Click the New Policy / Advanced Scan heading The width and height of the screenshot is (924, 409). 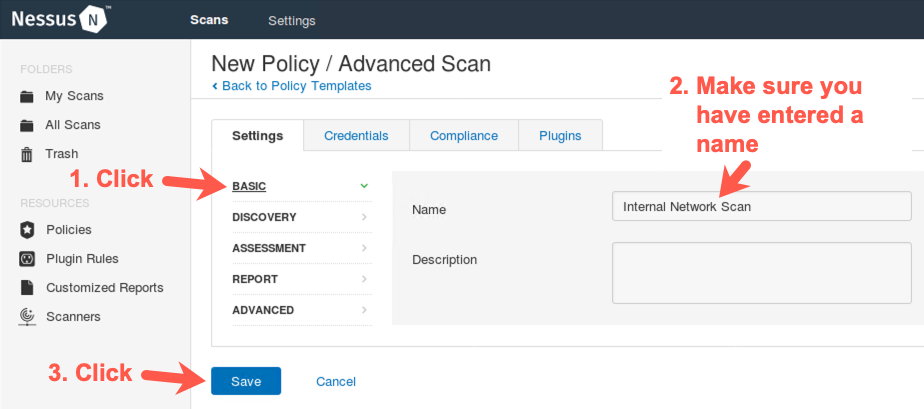351,64
